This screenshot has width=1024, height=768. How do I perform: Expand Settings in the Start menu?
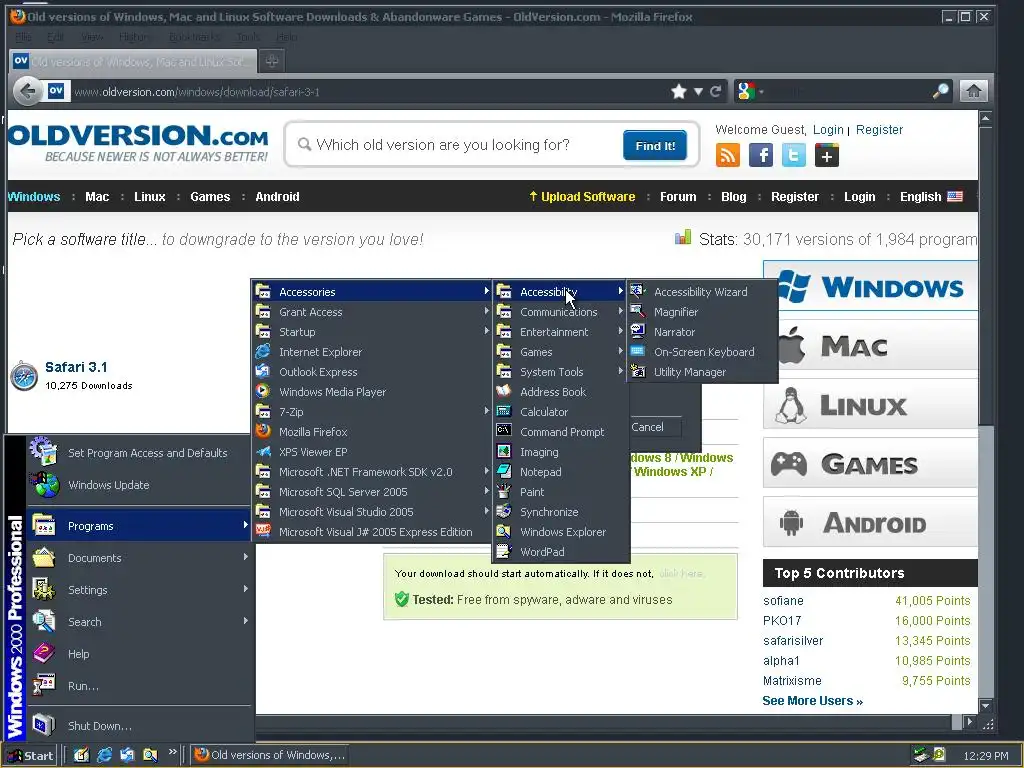(139, 590)
